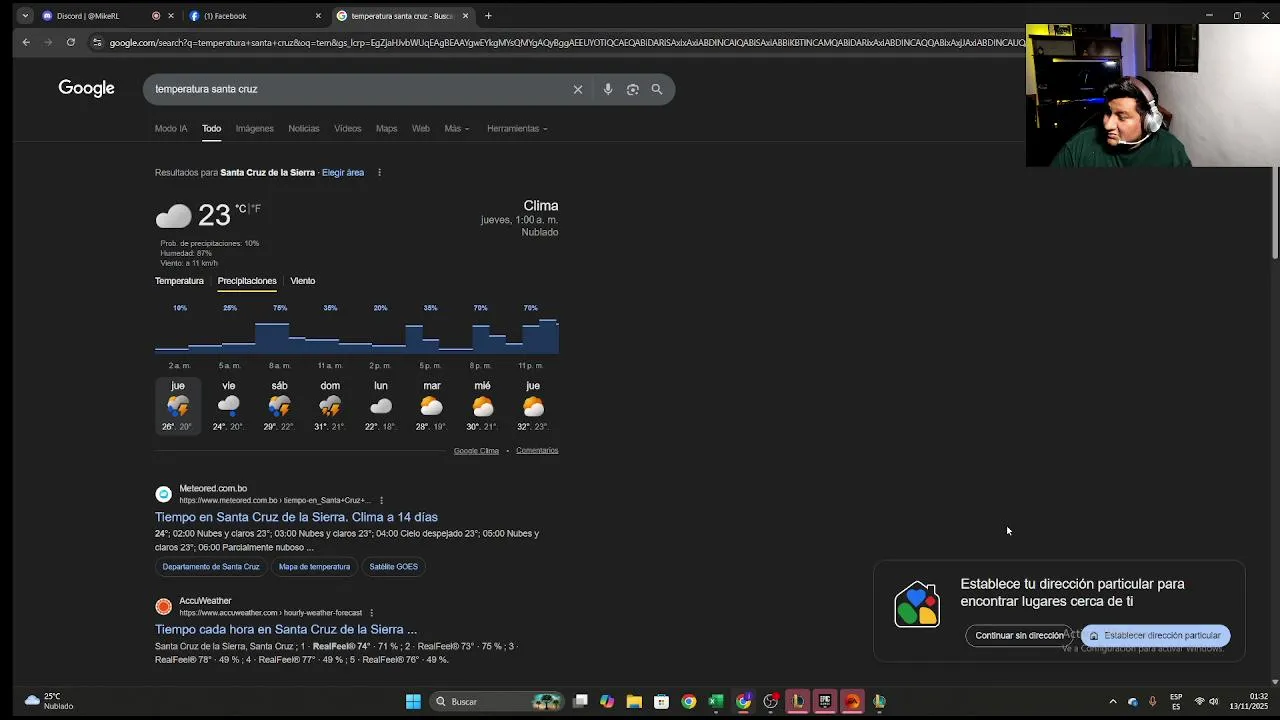The image size is (1280, 720).
Task: Select Monday (lun) forecast day
Action: [380, 405]
